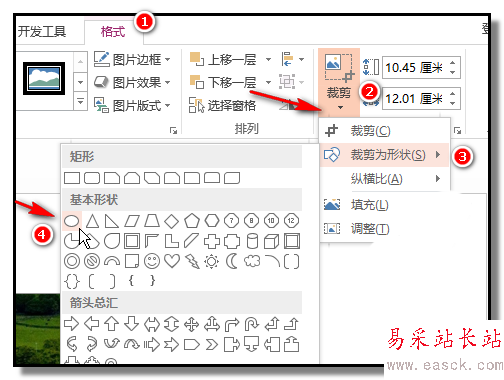This screenshot has height=380, width=504.
Task: Select the isosceles triangle shape
Action: pyautogui.click(x=92, y=221)
